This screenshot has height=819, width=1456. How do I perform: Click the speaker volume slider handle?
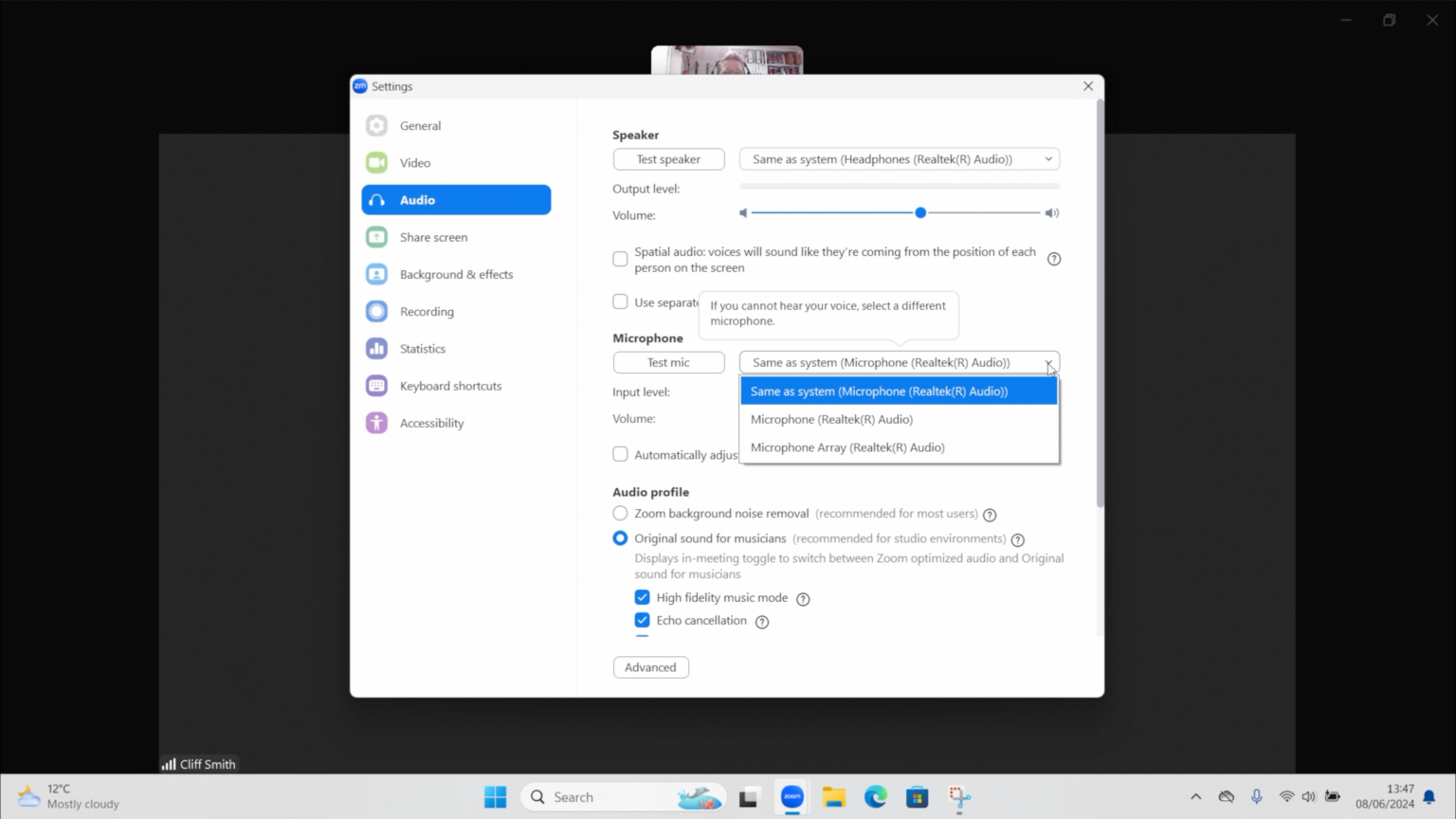pyautogui.click(x=920, y=213)
